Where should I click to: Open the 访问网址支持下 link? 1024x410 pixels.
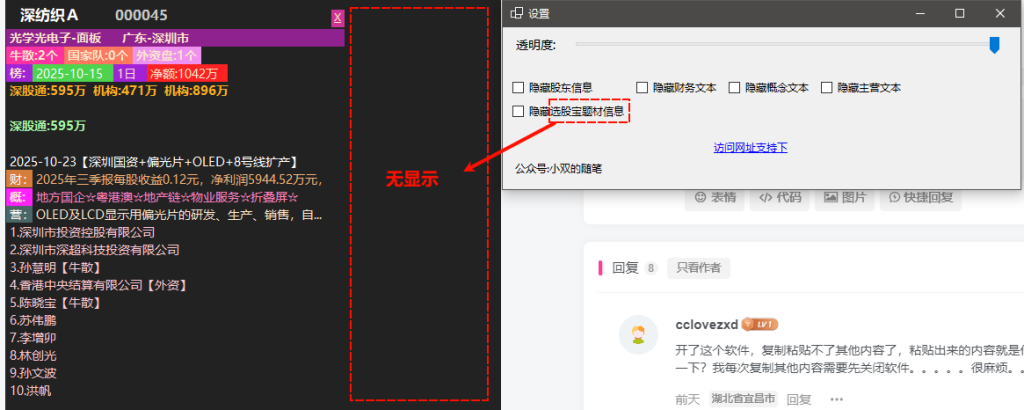pos(750,148)
